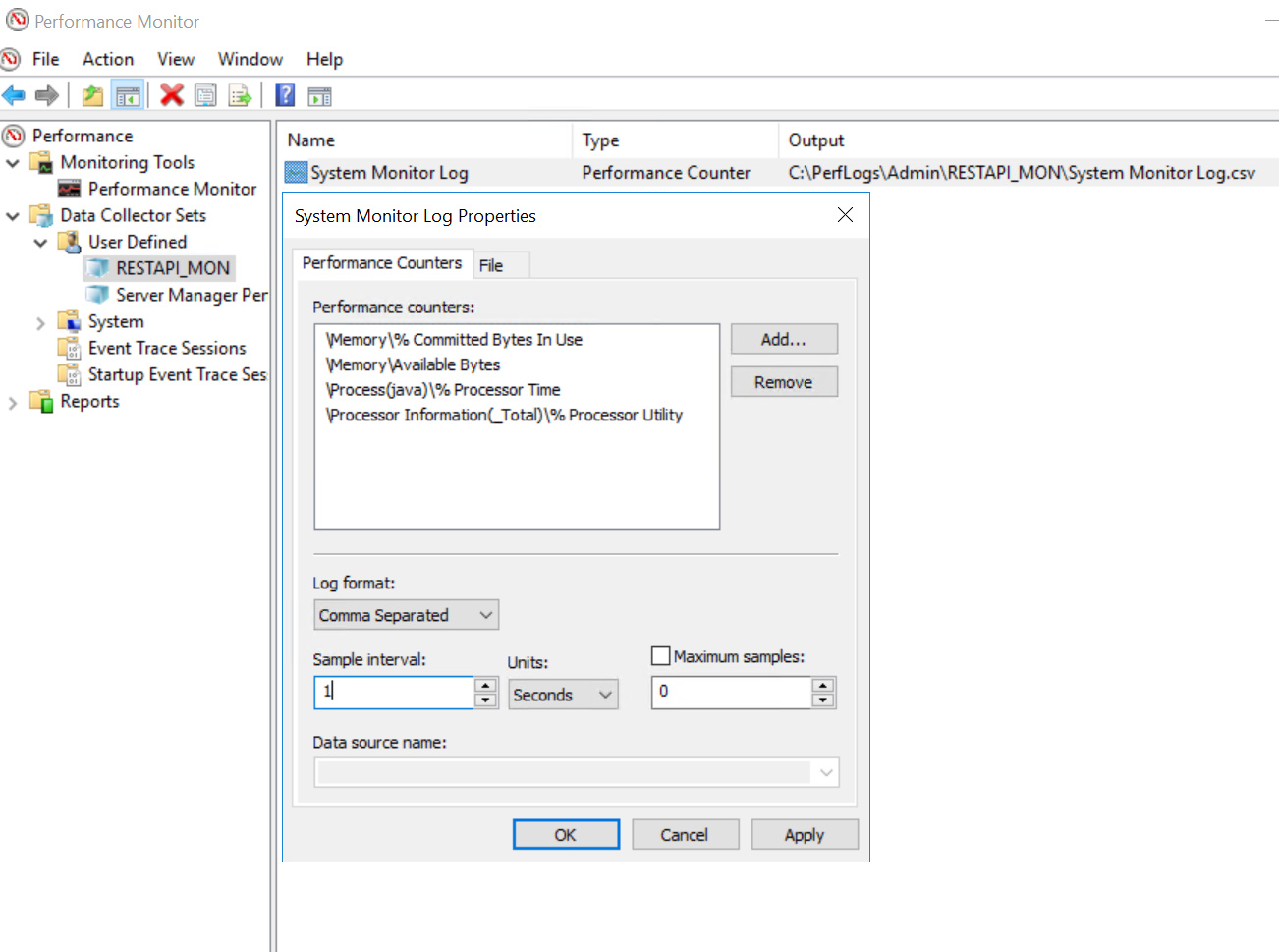Viewport: 1279px width, 952px height.
Task: Click the Forward navigation arrow
Action: tap(44, 94)
